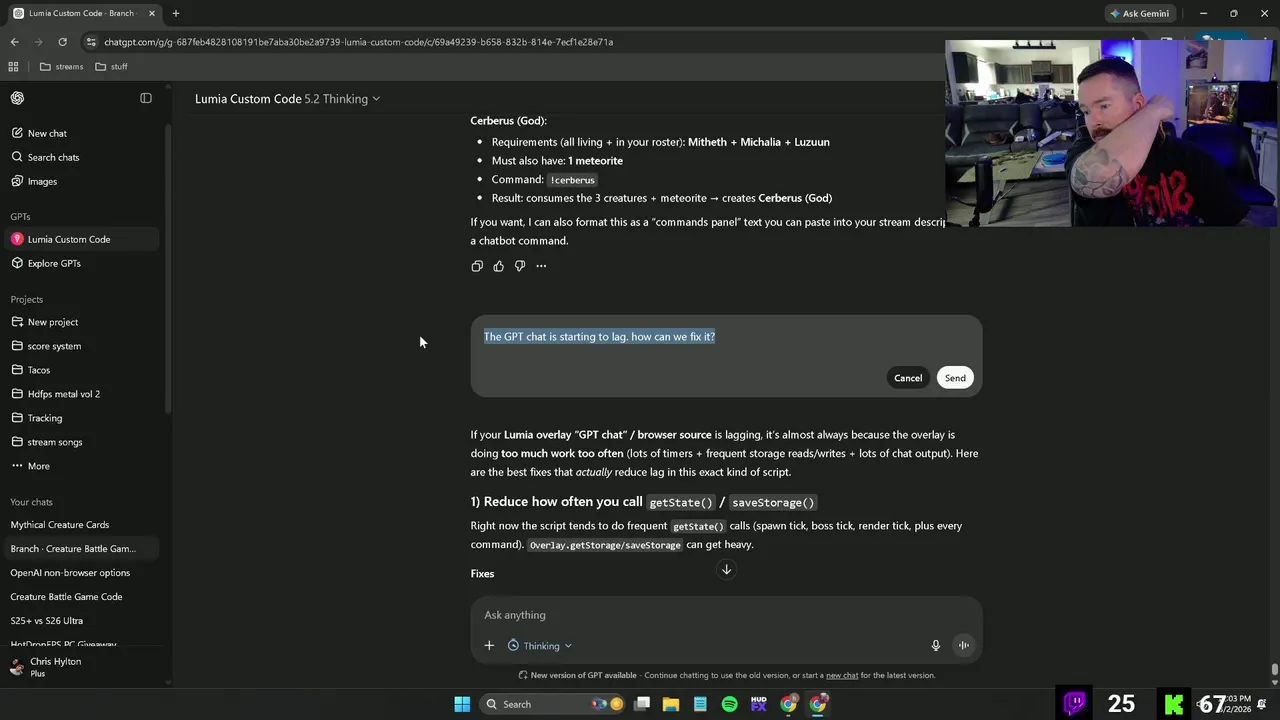
Task: Open the more actions ellipsis under response
Action: pos(541,266)
